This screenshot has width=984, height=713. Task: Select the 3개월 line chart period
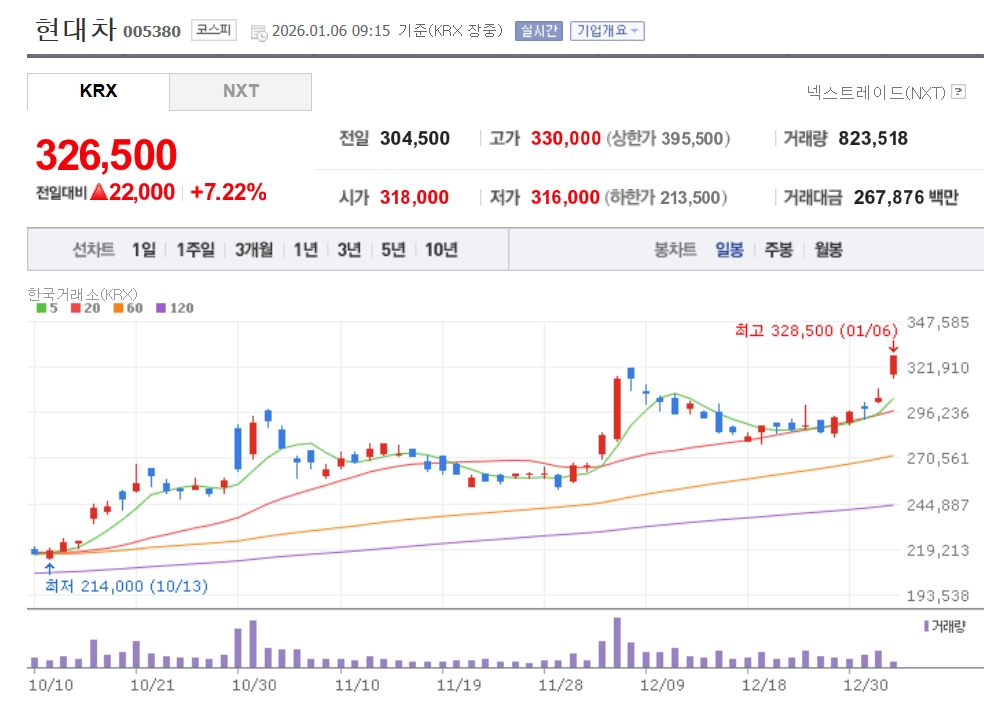point(254,250)
